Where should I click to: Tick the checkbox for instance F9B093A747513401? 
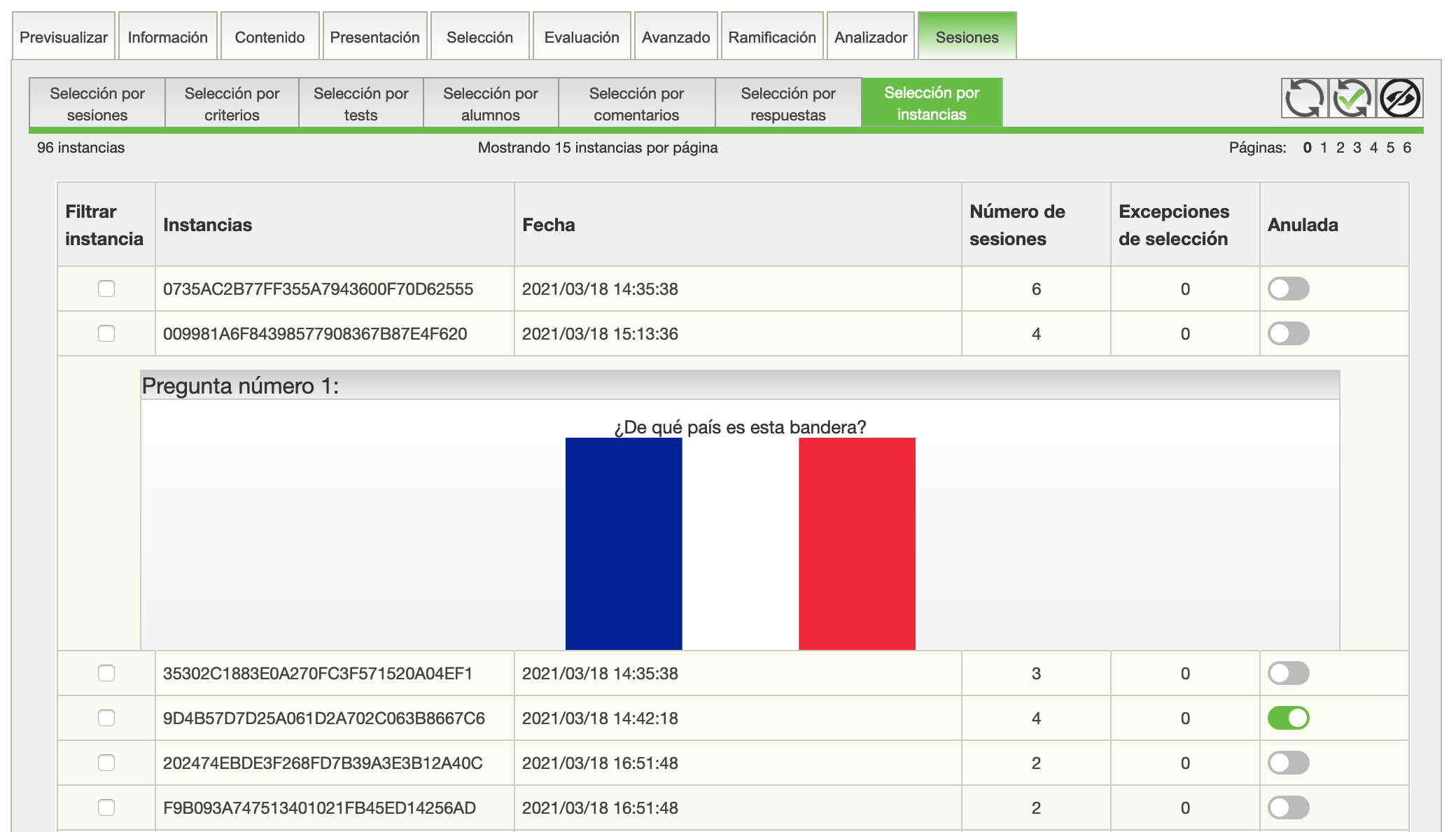106,807
